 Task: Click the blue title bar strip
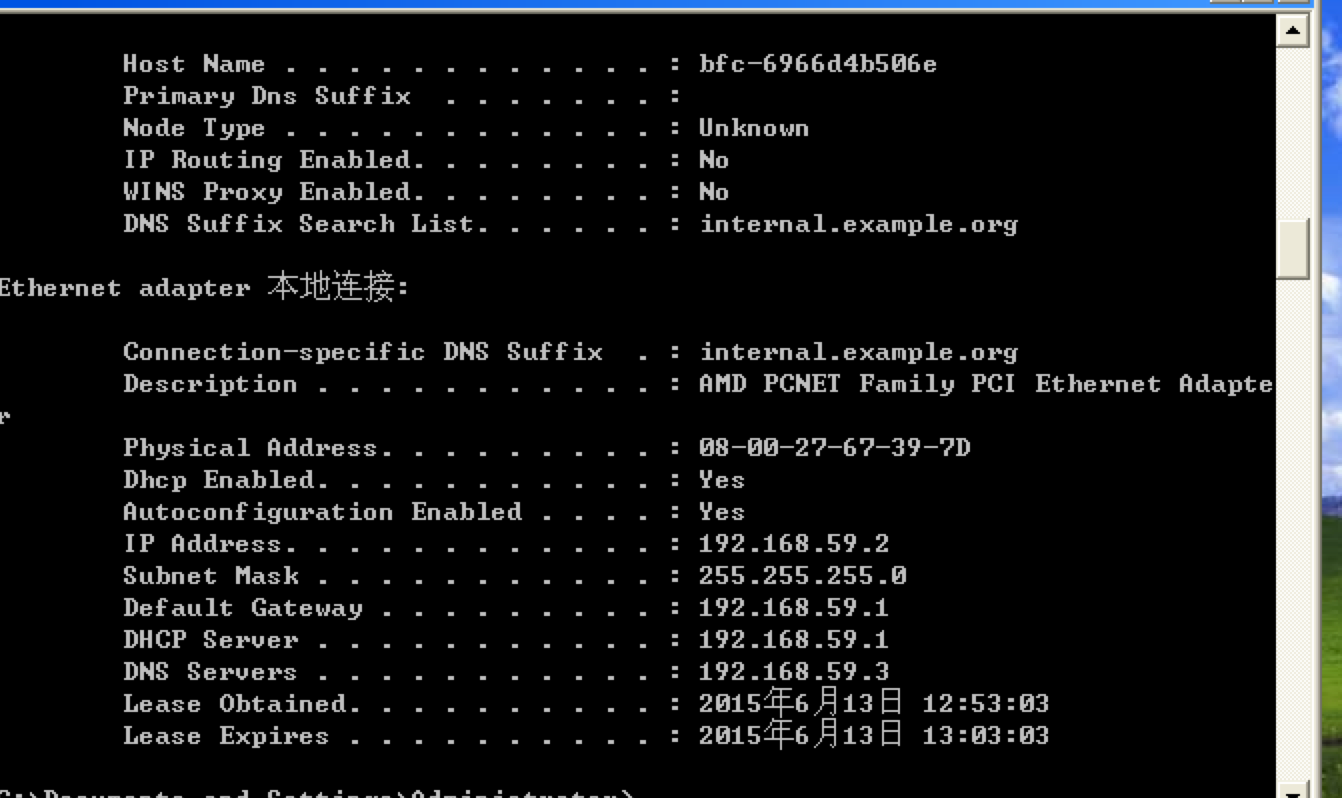600,5
